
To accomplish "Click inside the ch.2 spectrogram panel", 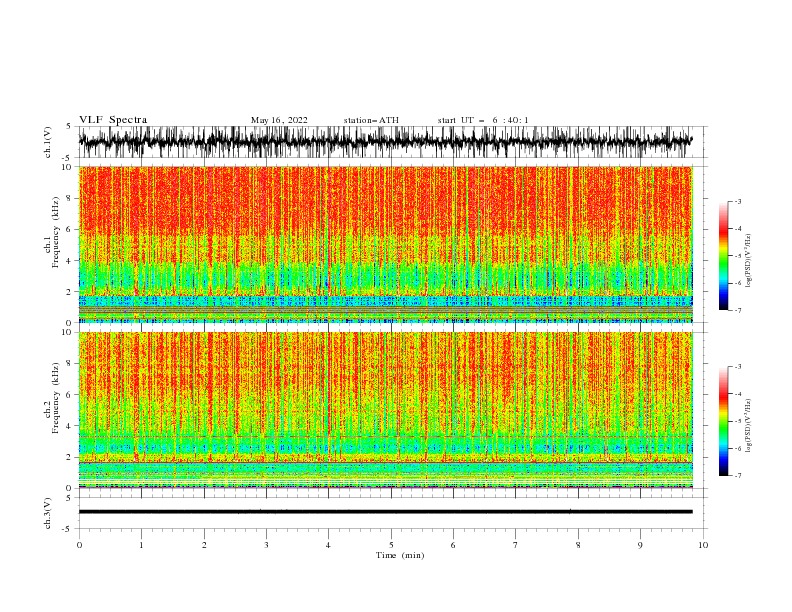I will (386, 410).
